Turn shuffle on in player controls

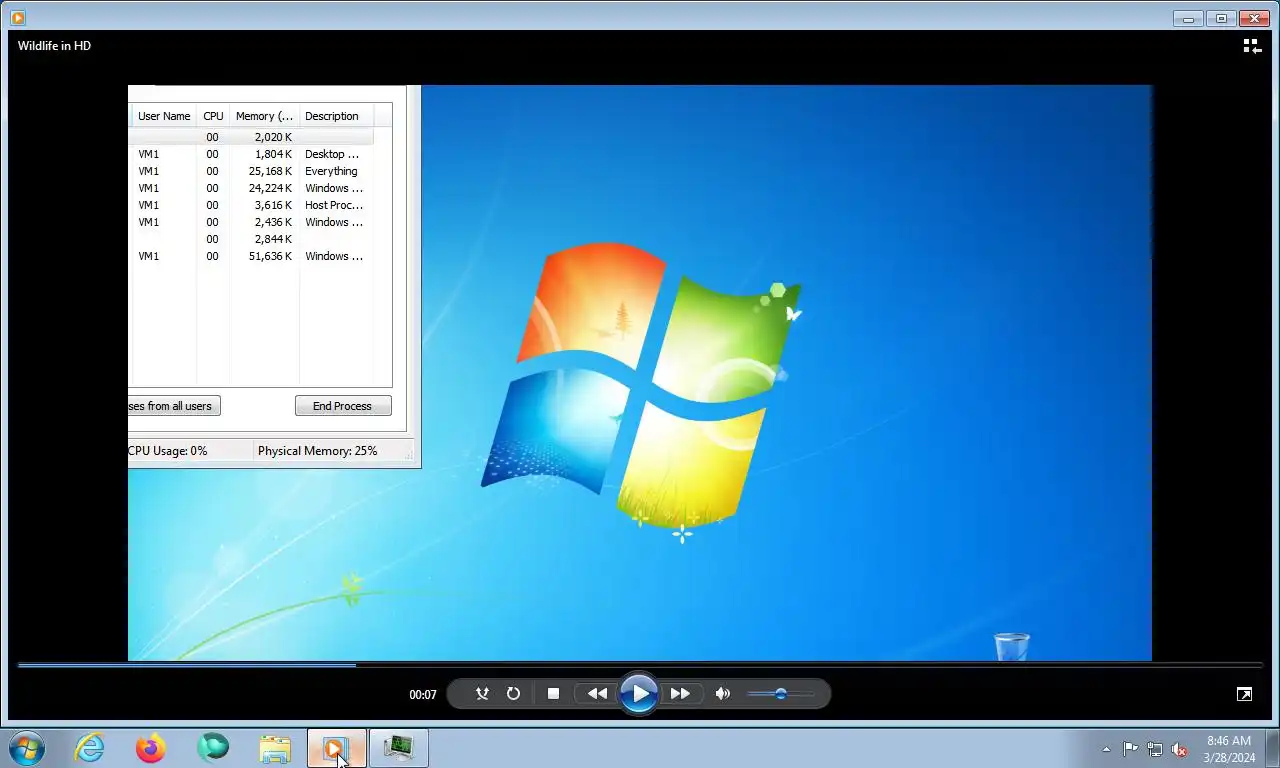click(482, 694)
